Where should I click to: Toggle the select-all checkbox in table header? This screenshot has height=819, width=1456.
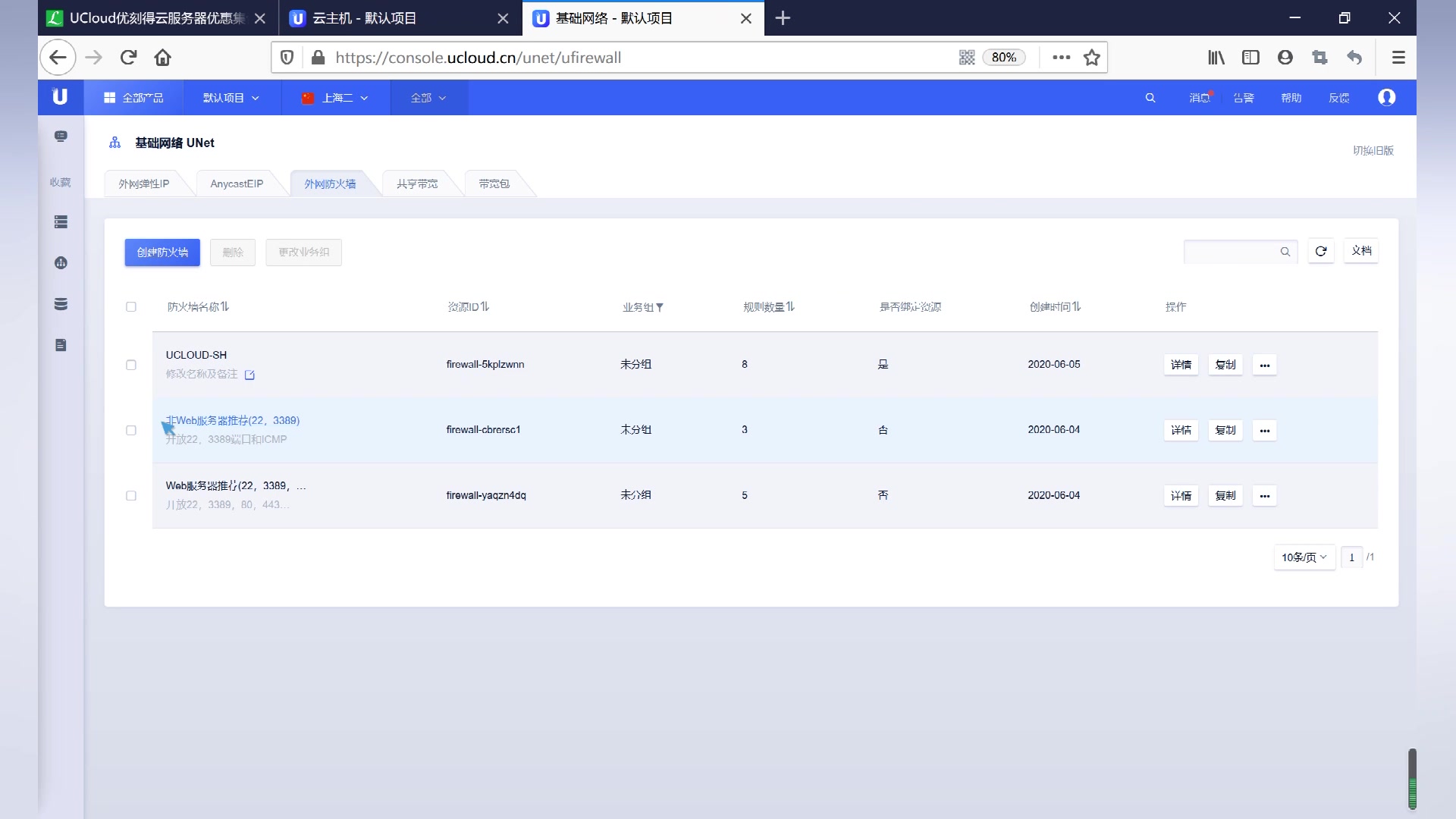[x=131, y=307]
